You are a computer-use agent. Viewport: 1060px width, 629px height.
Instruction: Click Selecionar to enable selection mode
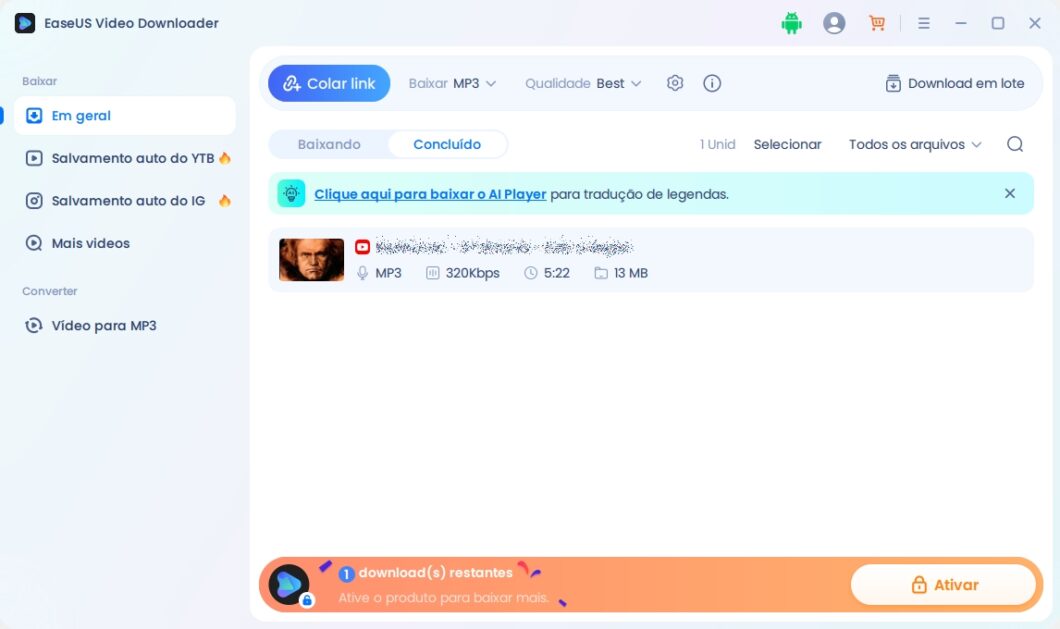(x=788, y=144)
